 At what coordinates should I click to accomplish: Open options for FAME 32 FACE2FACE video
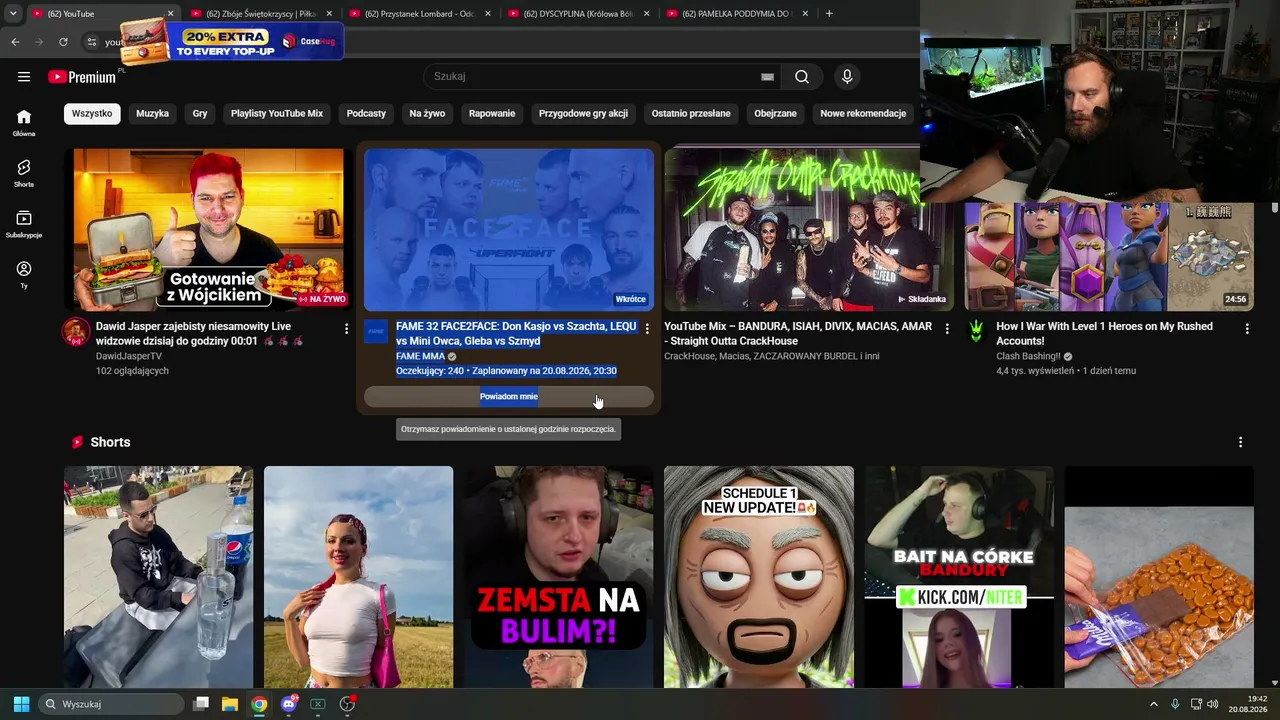(647, 328)
